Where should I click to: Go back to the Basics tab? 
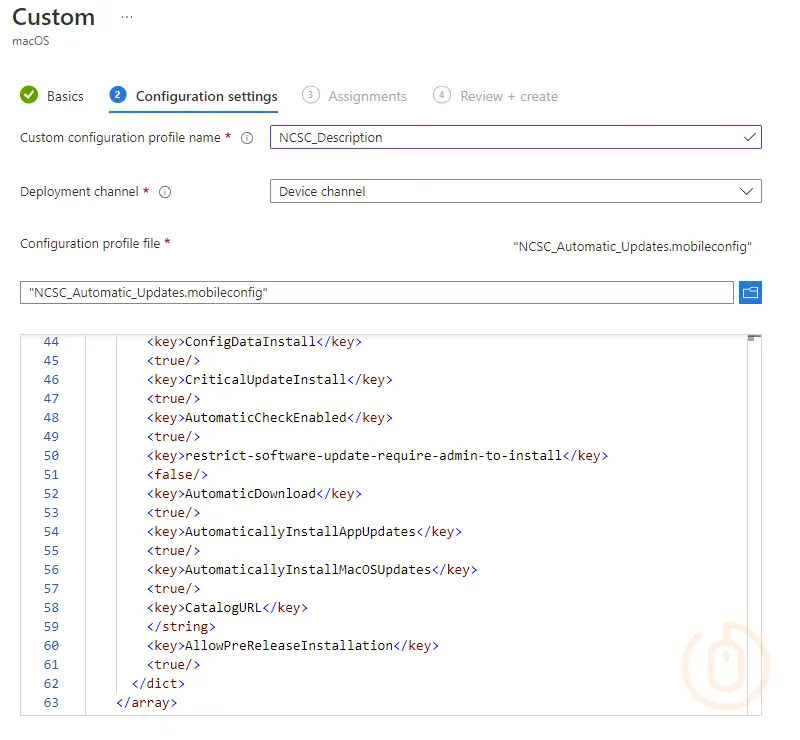coord(65,96)
